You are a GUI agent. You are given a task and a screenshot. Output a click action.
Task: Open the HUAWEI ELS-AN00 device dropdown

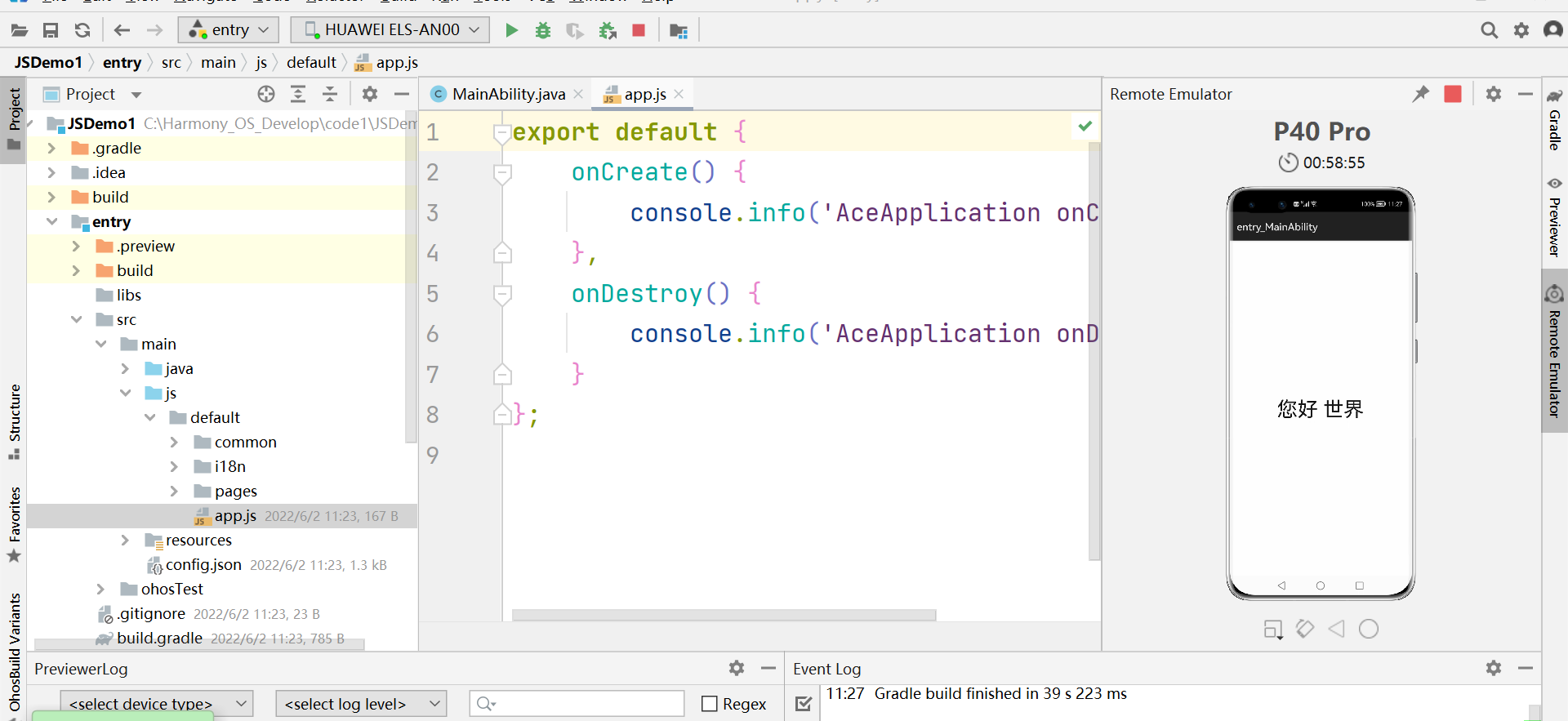(390, 30)
